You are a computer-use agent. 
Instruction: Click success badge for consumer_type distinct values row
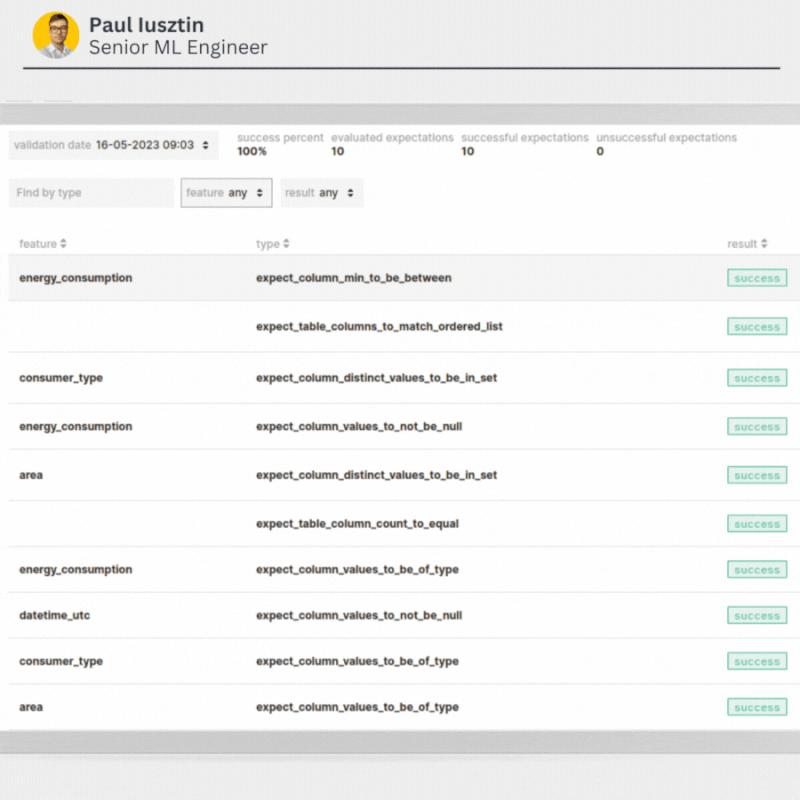coord(757,378)
